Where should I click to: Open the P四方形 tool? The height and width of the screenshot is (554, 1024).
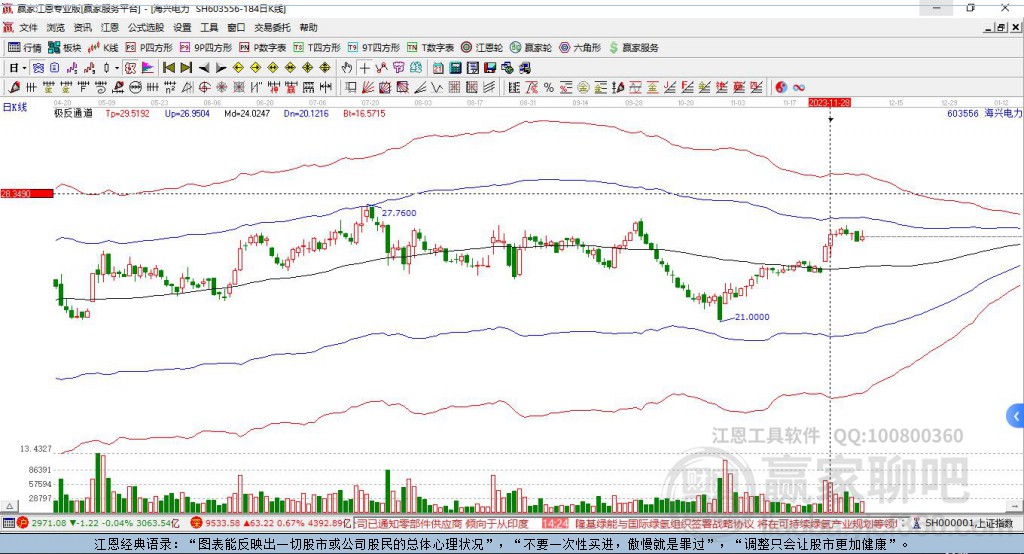click(x=149, y=48)
